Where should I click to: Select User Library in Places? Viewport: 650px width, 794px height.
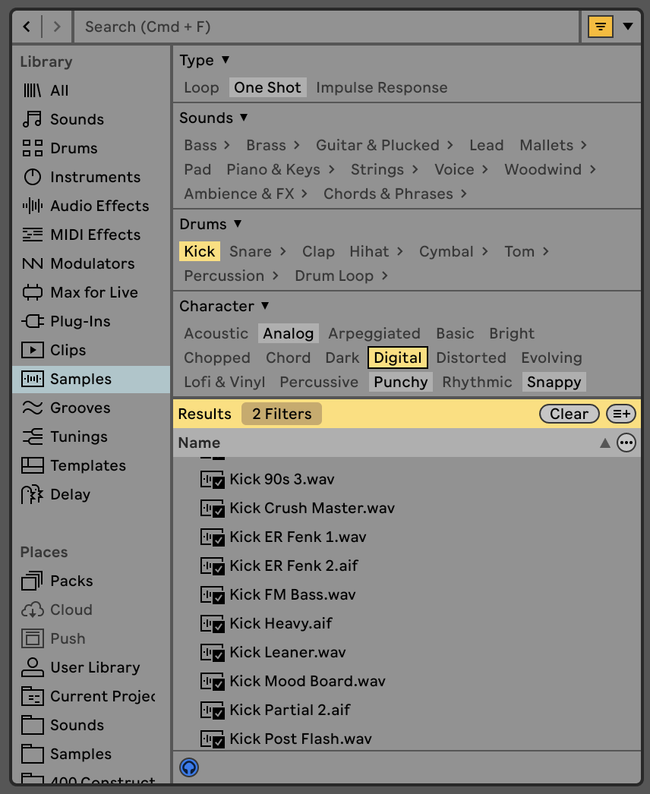[x=94, y=668]
